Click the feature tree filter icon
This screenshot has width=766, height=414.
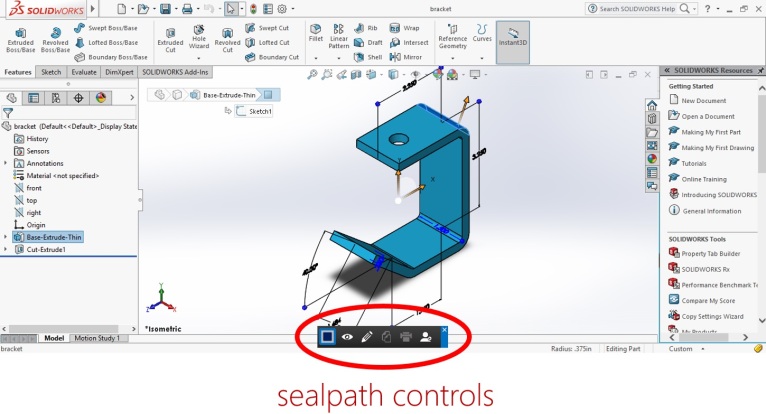[x=7, y=113]
